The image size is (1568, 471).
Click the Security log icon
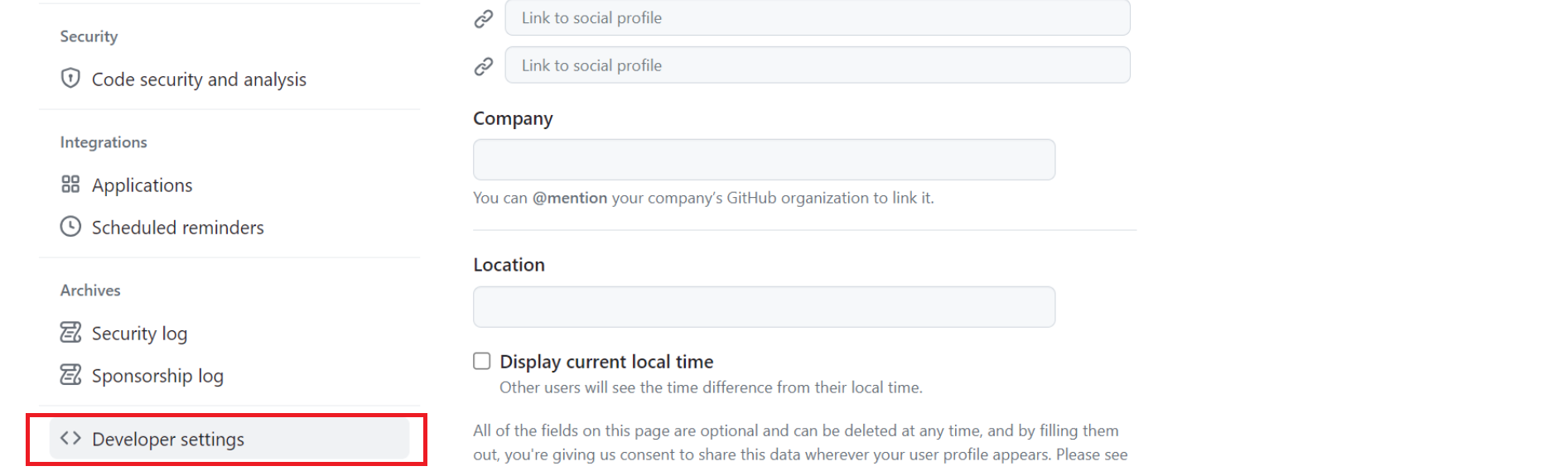70,333
